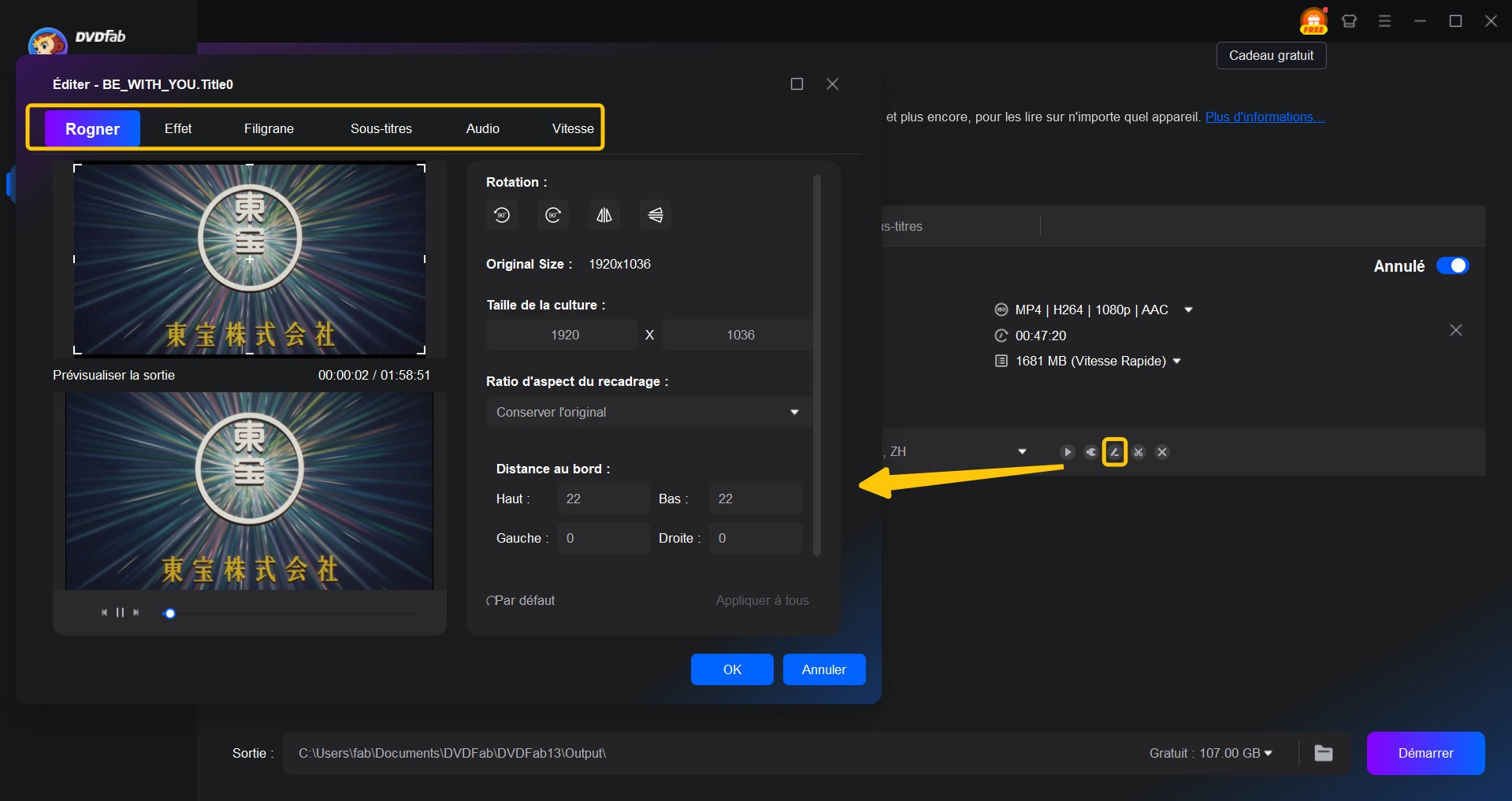Flip video horizontally
1512x801 pixels.
point(604,215)
